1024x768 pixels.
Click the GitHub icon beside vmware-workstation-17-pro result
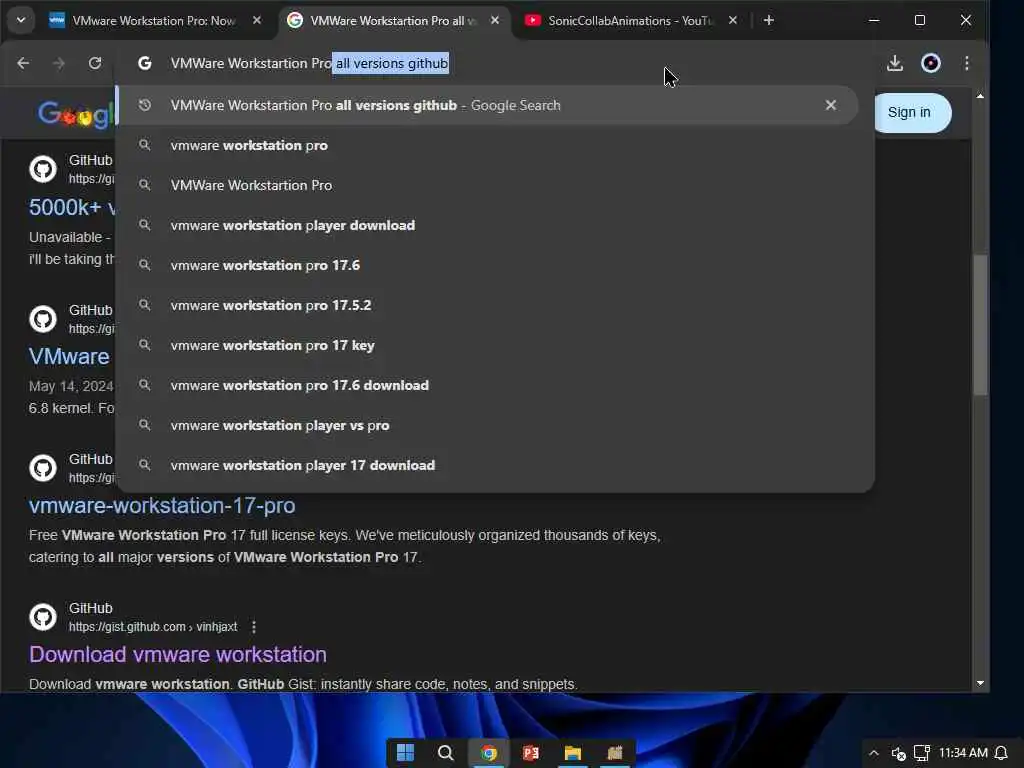tap(43, 468)
